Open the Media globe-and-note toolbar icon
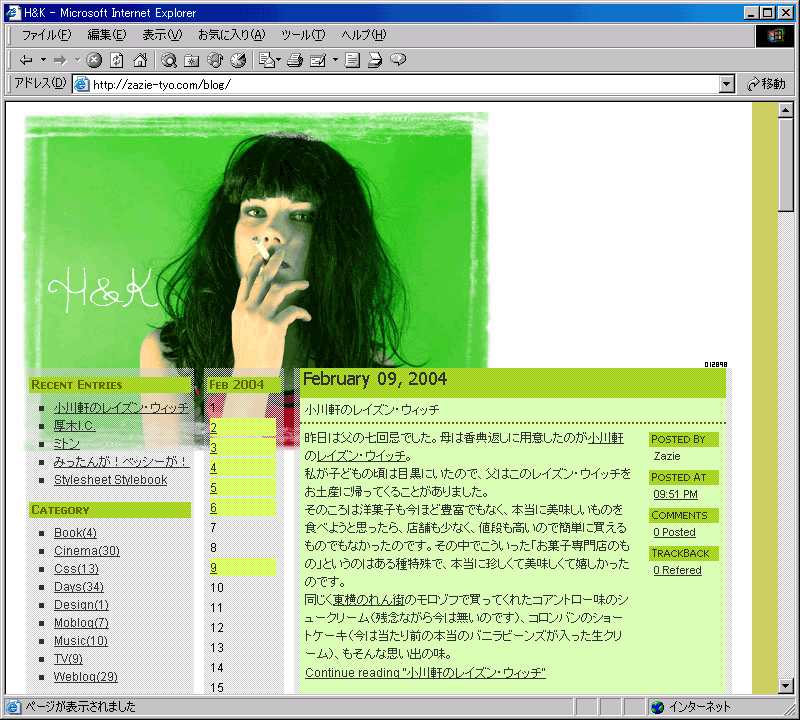 pyautogui.click(x=215, y=60)
